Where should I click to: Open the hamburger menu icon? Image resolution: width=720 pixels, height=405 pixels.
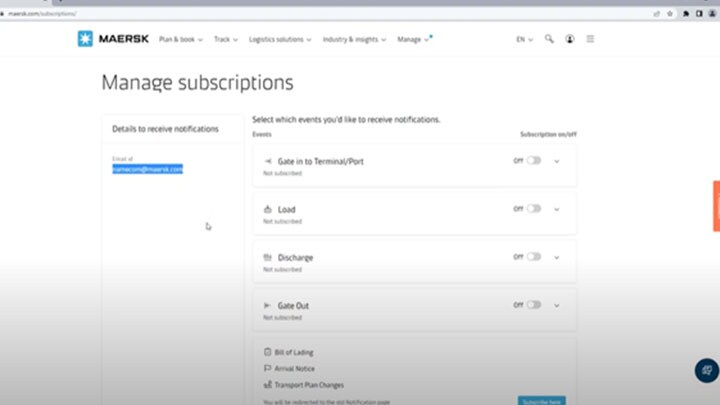click(x=590, y=39)
